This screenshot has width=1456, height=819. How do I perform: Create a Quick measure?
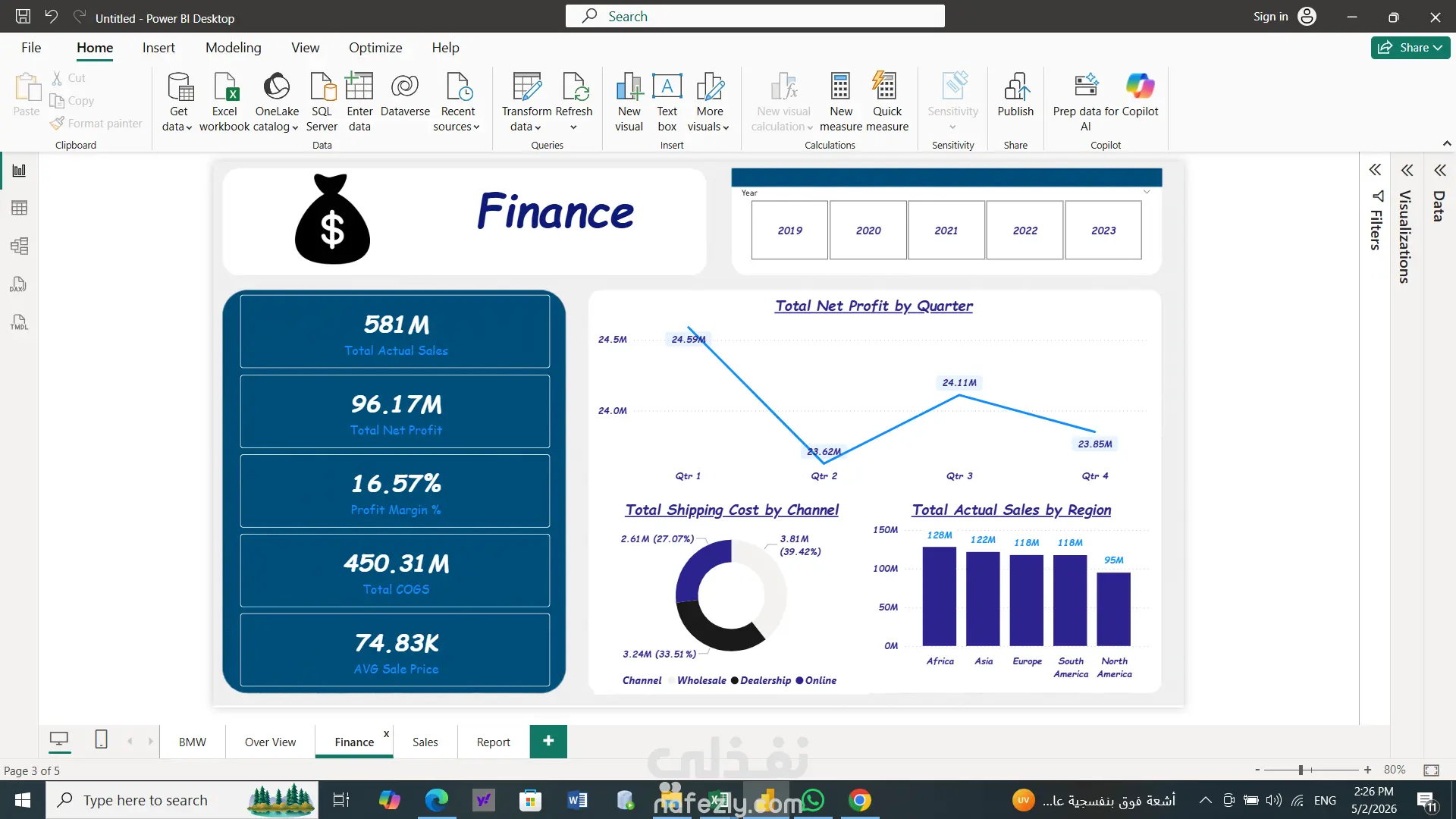pyautogui.click(x=887, y=102)
